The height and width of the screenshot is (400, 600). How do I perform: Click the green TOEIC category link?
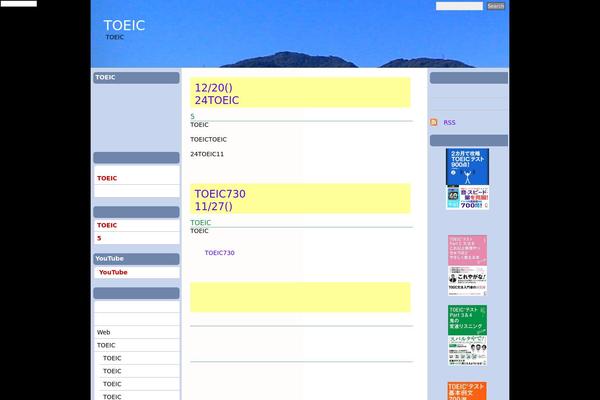[201, 222]
